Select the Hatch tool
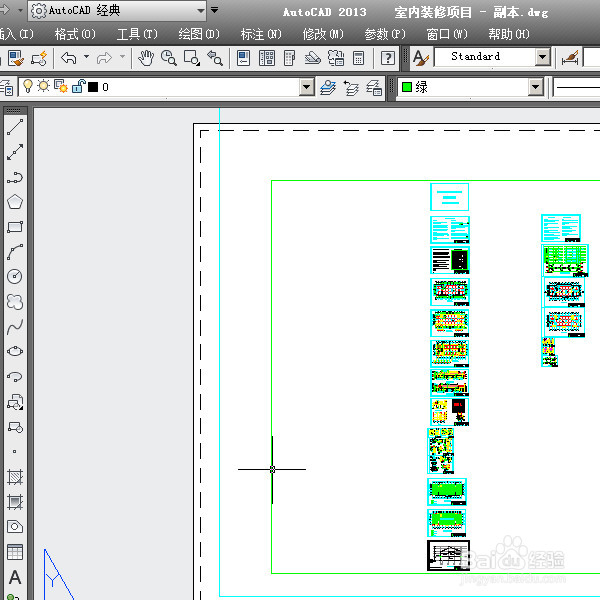Viewport: 600px width, 600px height. pyautogui.click(x=15, y=477)
